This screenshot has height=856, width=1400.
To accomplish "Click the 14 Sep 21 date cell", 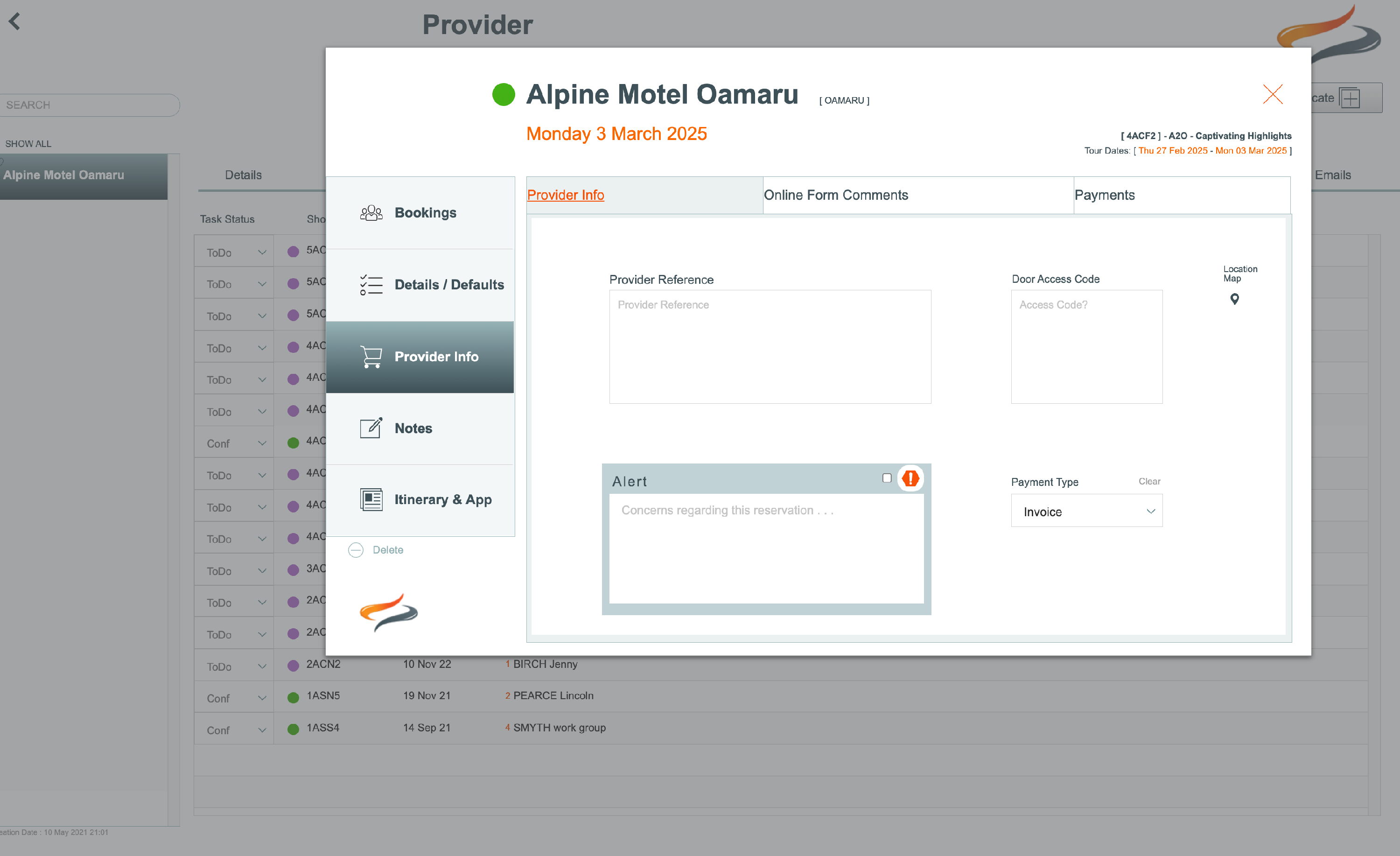I will point(427,728).
